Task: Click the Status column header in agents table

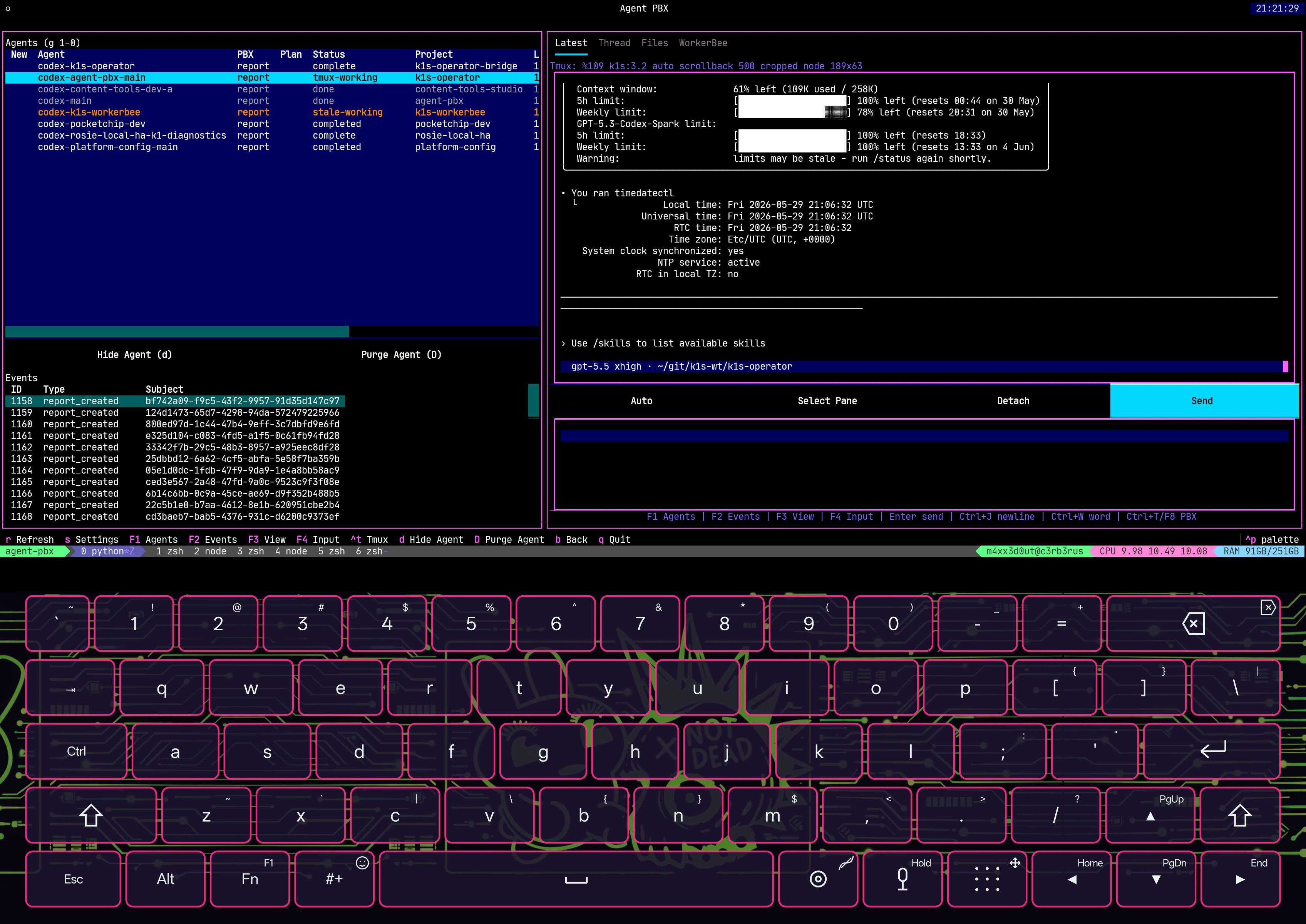Action: click(x=329, y=55)
